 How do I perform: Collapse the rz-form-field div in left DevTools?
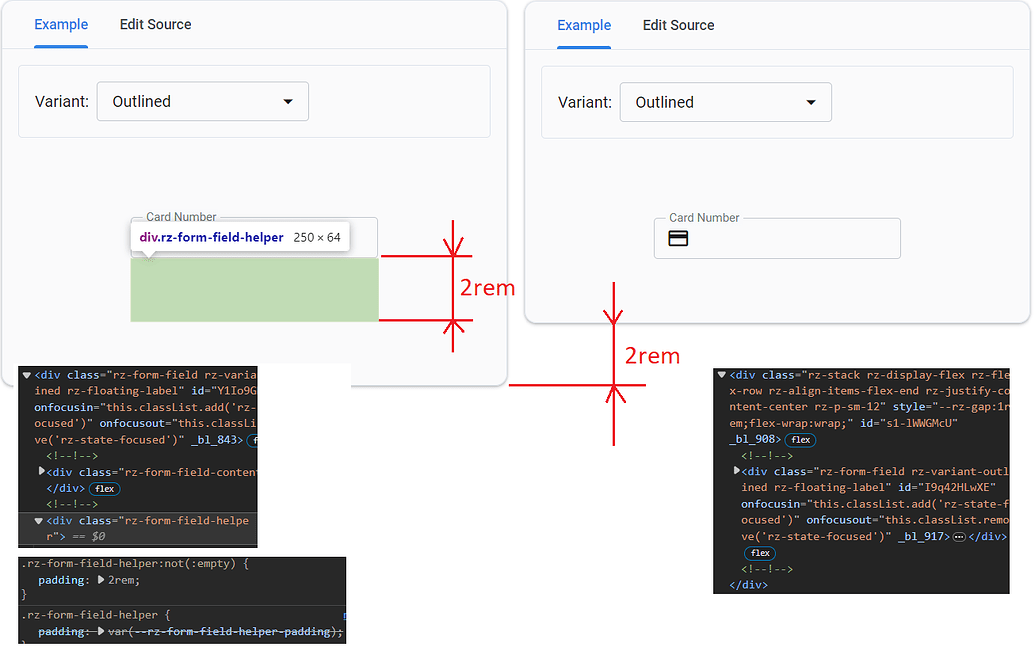(x=27, y=374)
